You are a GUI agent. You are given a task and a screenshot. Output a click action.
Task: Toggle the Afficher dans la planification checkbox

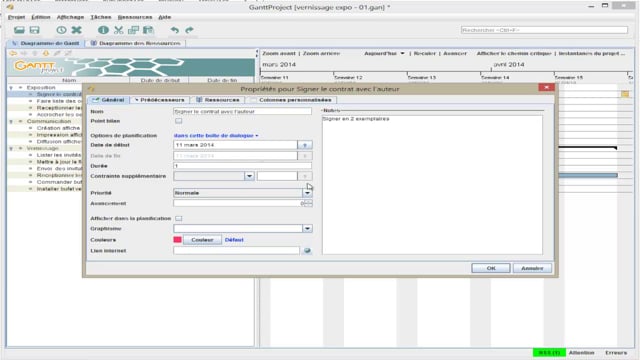pos(178,218)
